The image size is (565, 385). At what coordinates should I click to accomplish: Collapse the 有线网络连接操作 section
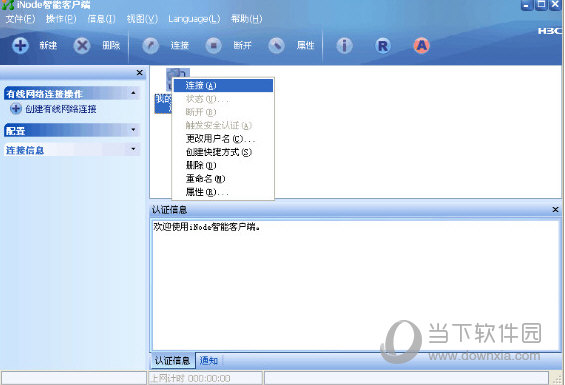(133, 93)
